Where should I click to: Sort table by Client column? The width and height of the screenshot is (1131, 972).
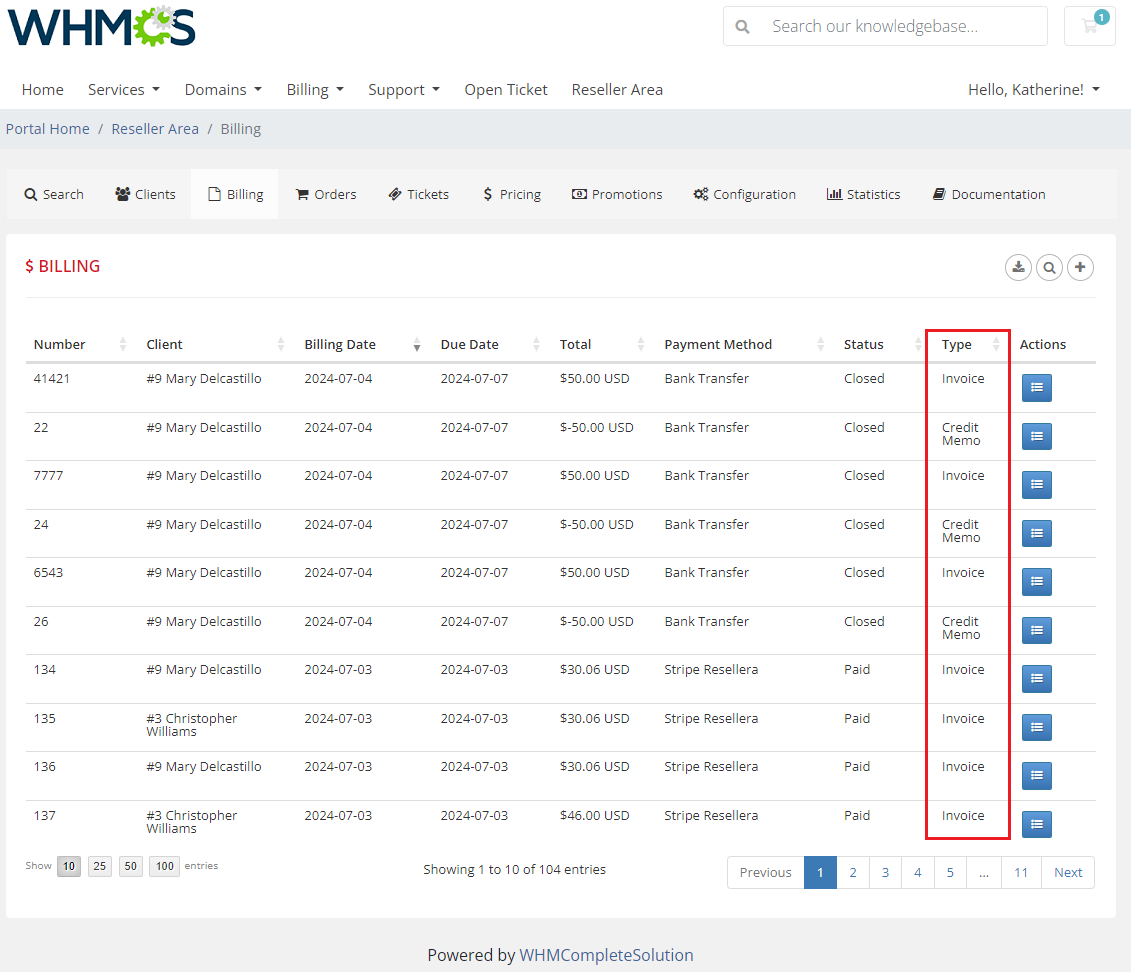pos(215,345)
